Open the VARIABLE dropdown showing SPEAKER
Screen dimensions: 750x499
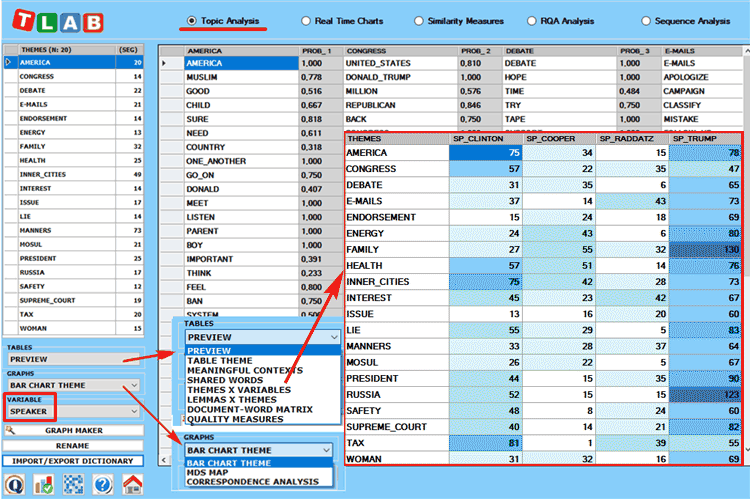click(x=74, y=411)
